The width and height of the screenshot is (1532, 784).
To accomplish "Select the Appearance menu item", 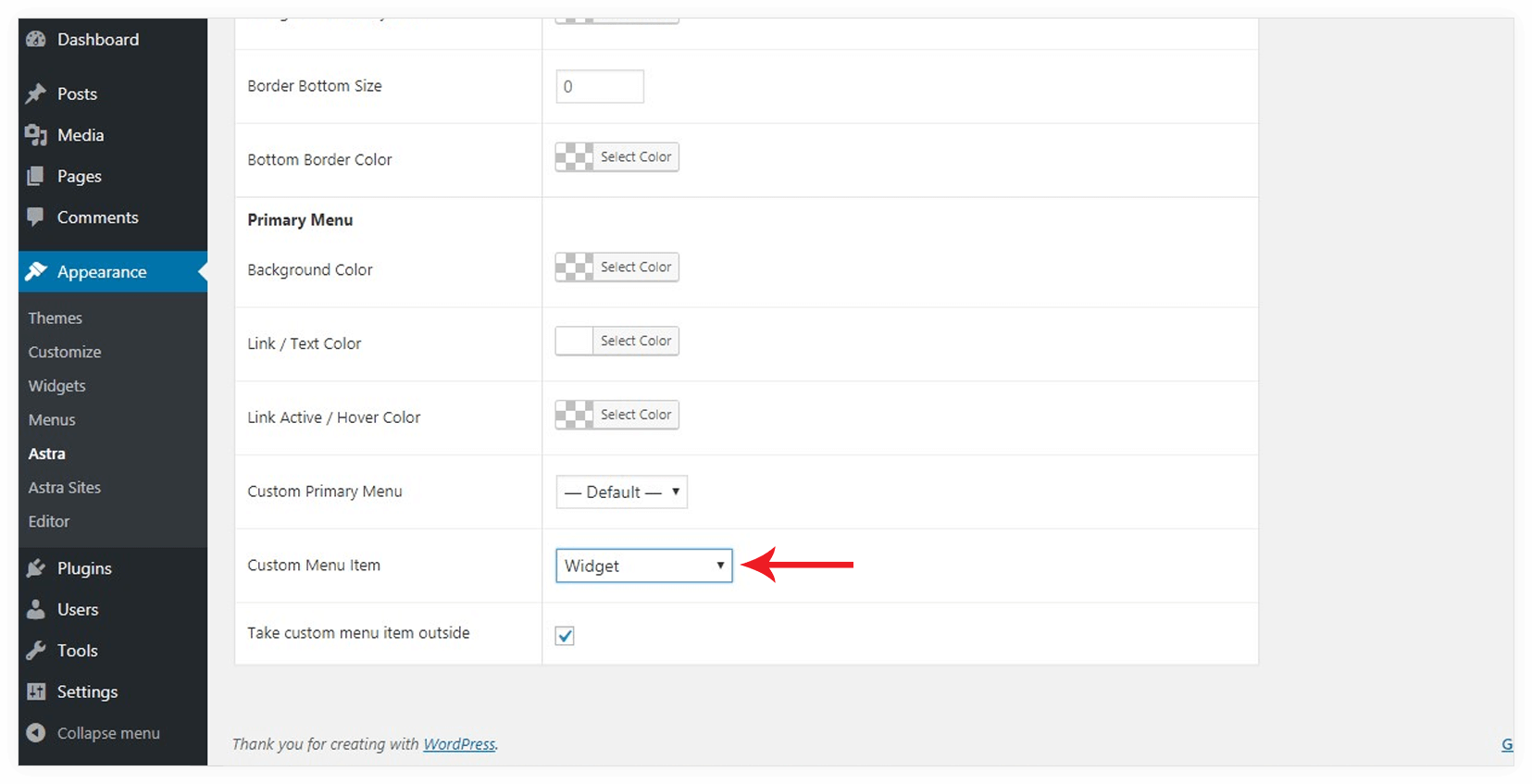I will pos(113,271).
